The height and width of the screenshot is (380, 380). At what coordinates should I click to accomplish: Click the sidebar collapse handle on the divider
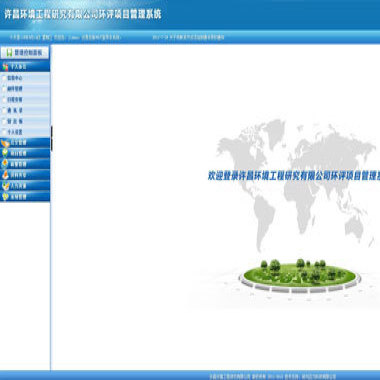(51, 138)
